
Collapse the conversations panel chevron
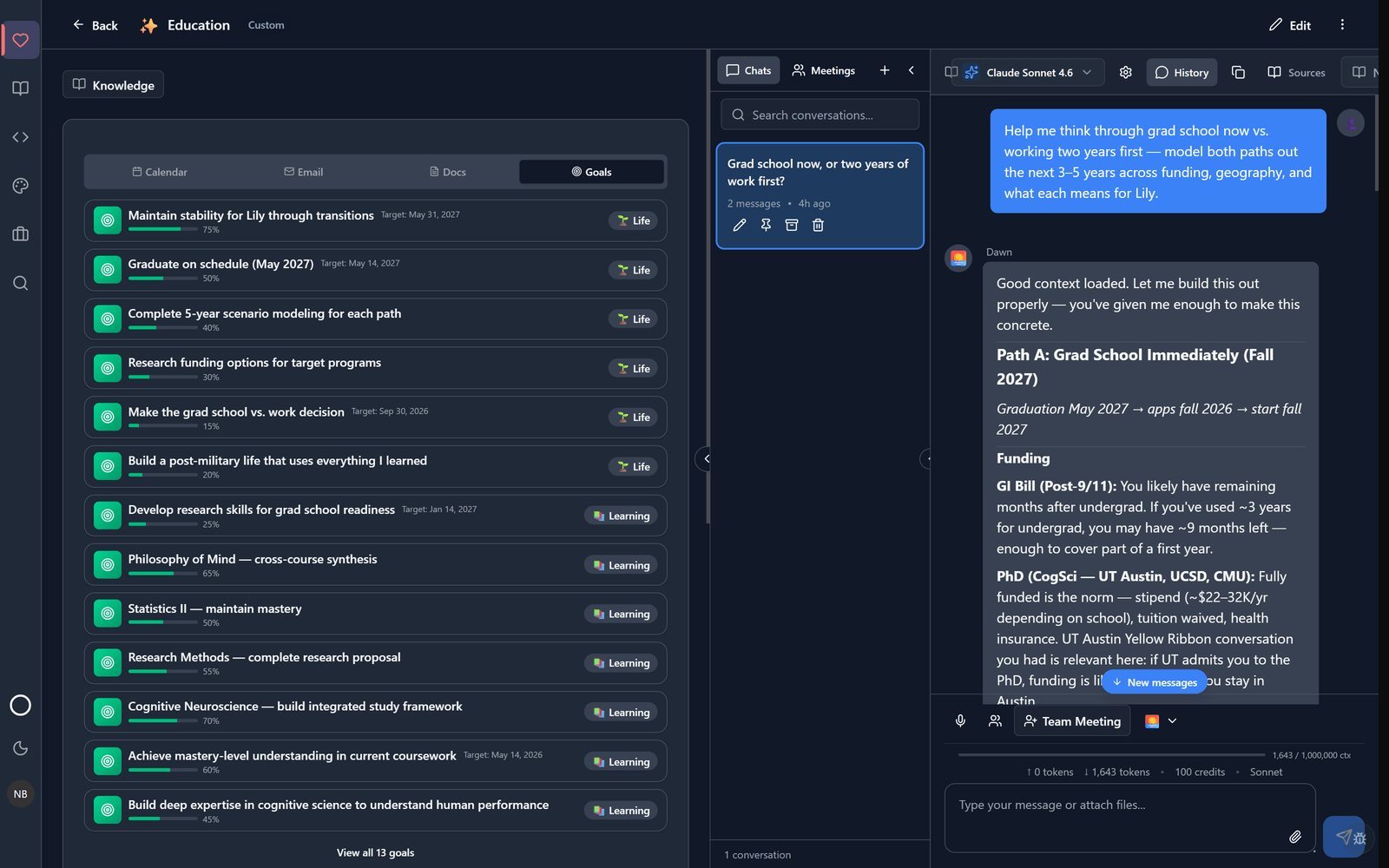click(x=911, y=70)
